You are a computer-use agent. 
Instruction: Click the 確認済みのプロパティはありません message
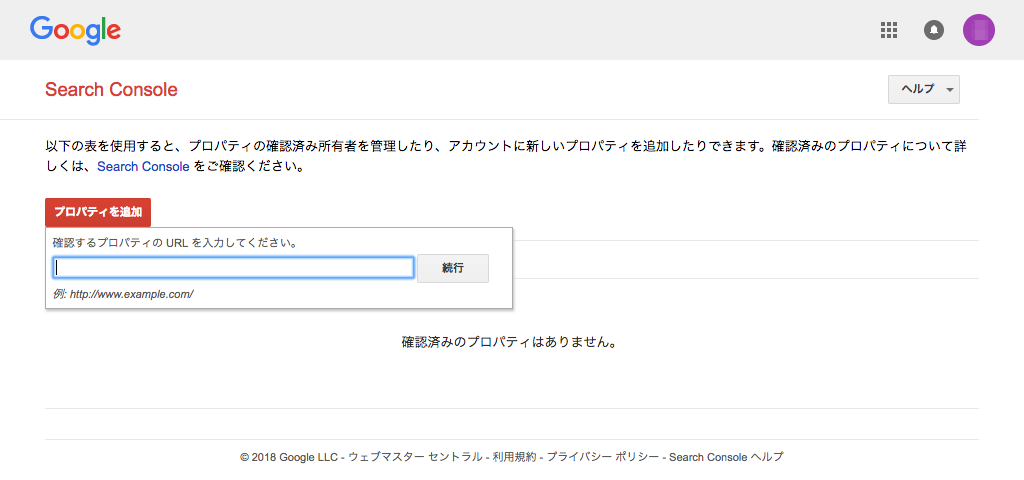coord(509,342)
